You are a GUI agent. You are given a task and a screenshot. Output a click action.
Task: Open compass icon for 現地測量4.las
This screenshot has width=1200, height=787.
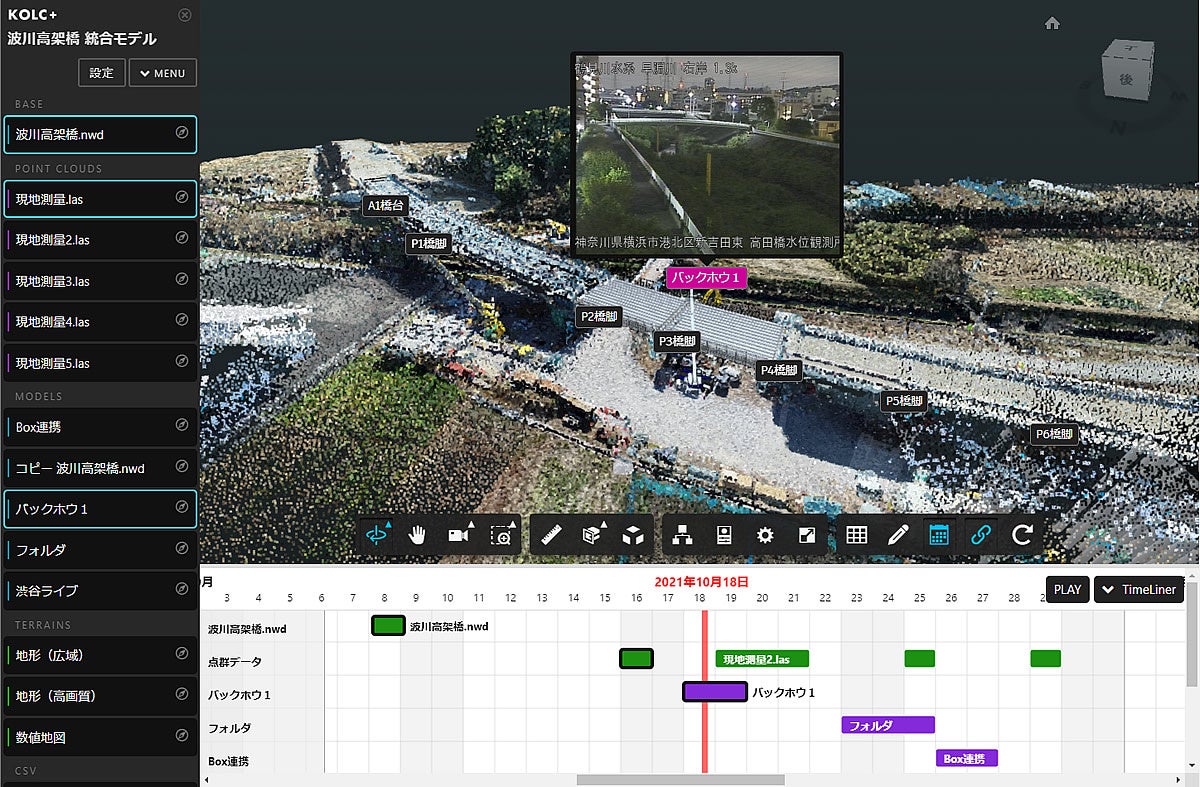point(182,321)
